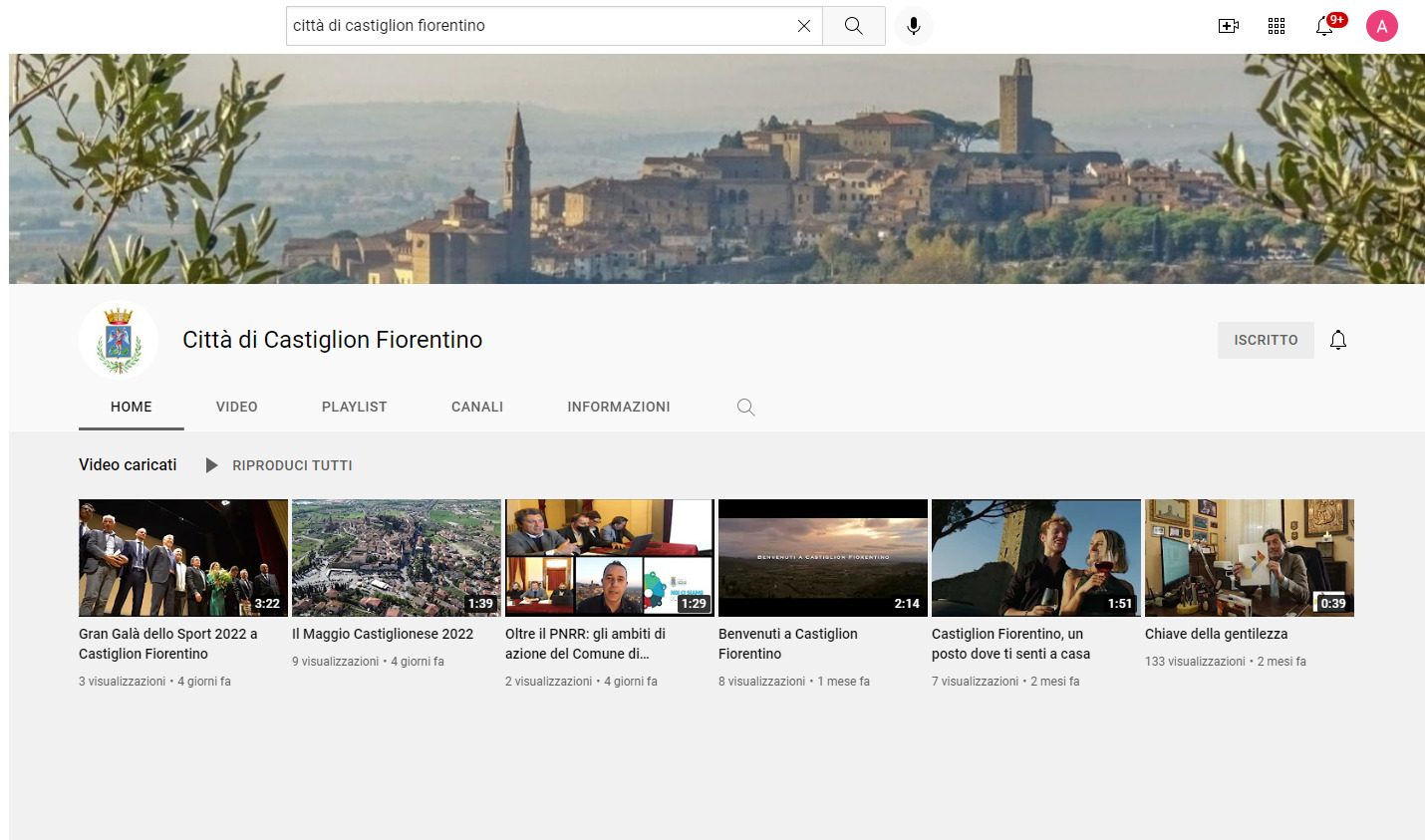1425x840 pixels.
Task: Open notifications bell in top bar
Action: pyautogui.click(x=1326, y=25)
